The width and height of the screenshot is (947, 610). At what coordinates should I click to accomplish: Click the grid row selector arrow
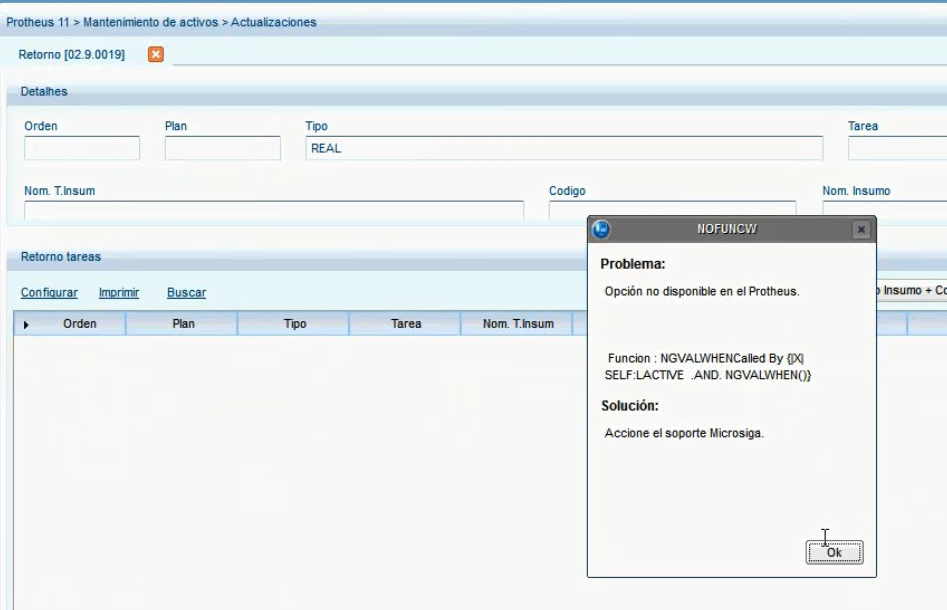(26, 324)
